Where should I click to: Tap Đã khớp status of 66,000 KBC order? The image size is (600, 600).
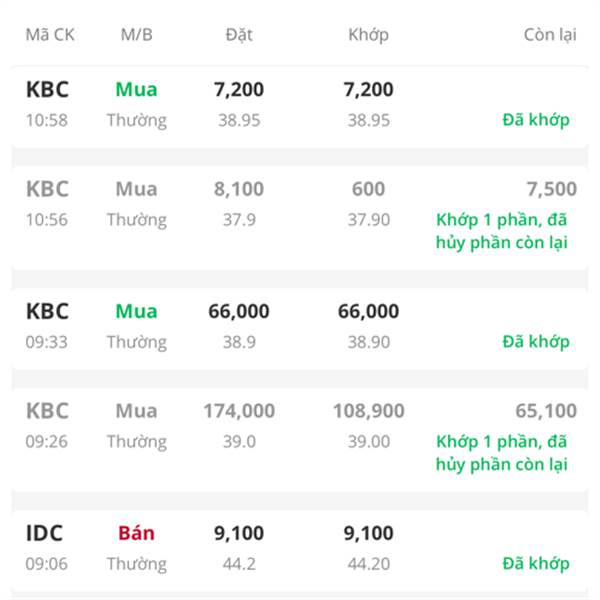pyautogui.click(x=536, y=341)
